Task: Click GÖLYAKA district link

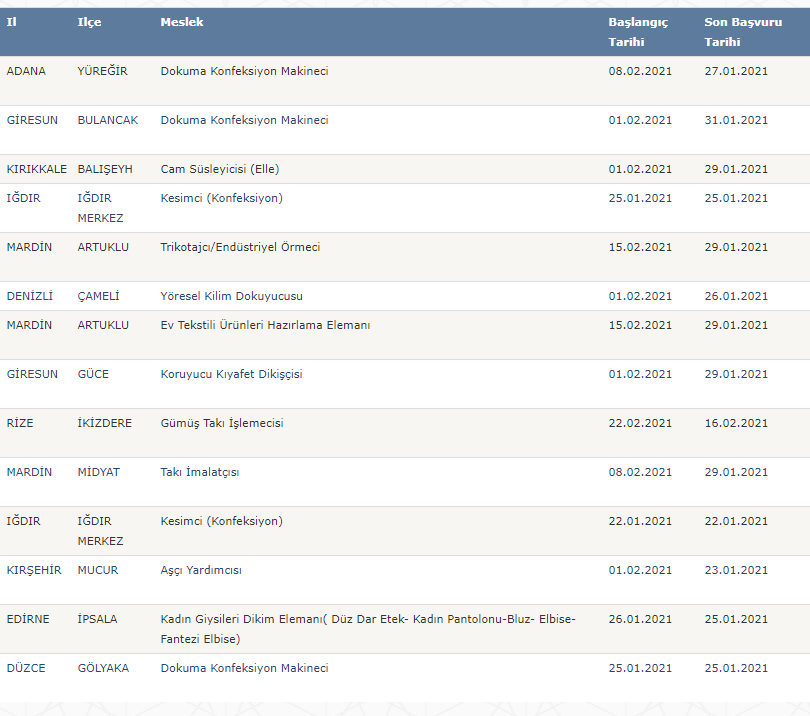Action: tap(103, 668)
